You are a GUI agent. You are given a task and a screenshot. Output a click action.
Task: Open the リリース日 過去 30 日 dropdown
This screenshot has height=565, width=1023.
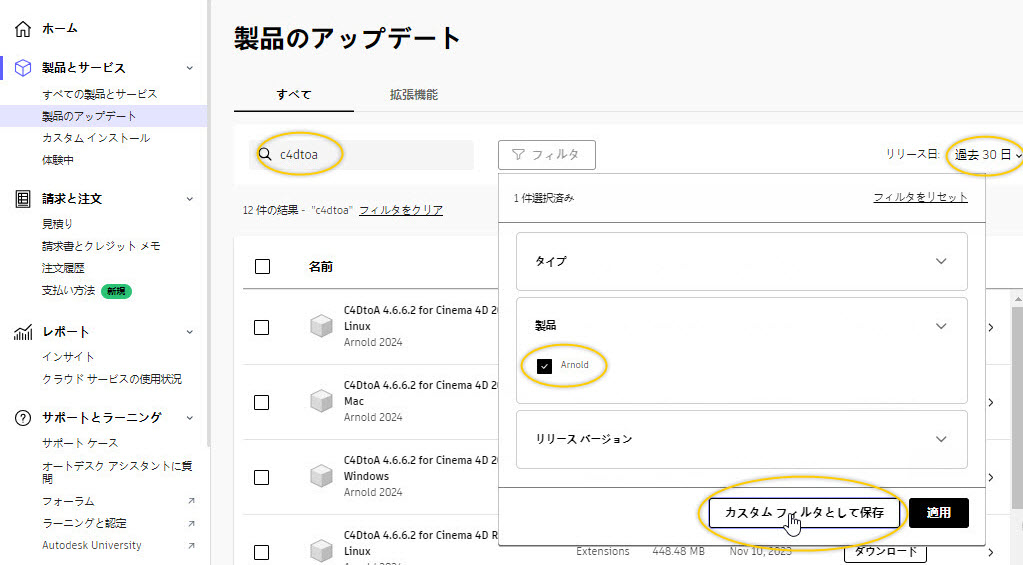click(988, 155)
